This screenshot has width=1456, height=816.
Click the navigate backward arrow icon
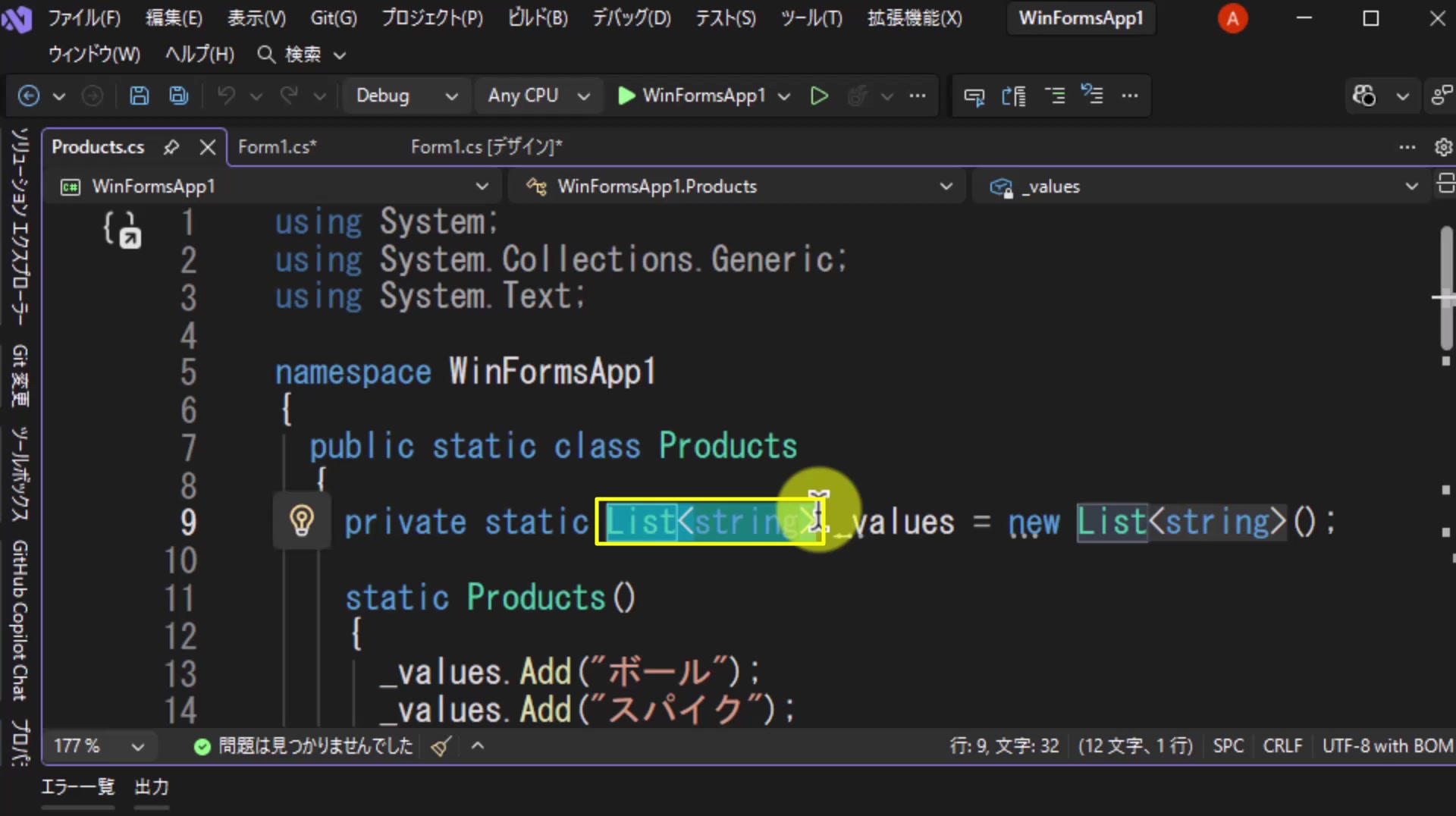28,96
